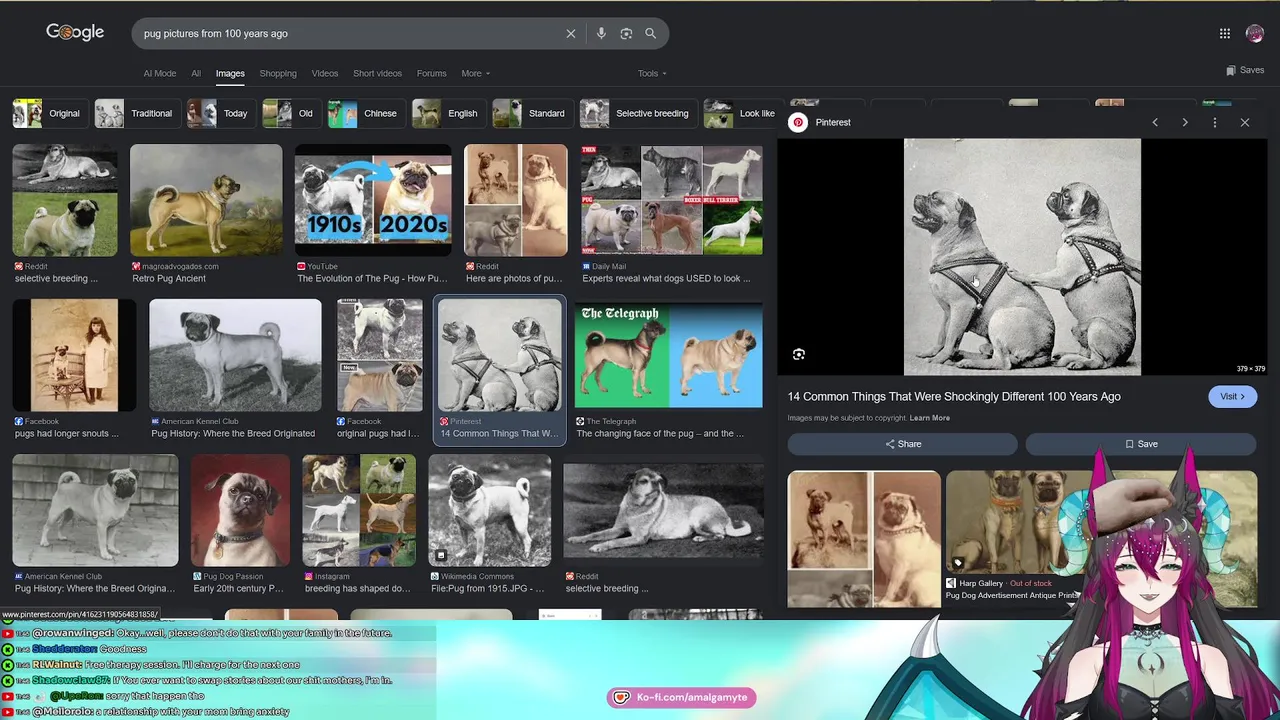This screenshot has width=1280, height=720.
Task: Switch to the All results tab
Action: 196,73
